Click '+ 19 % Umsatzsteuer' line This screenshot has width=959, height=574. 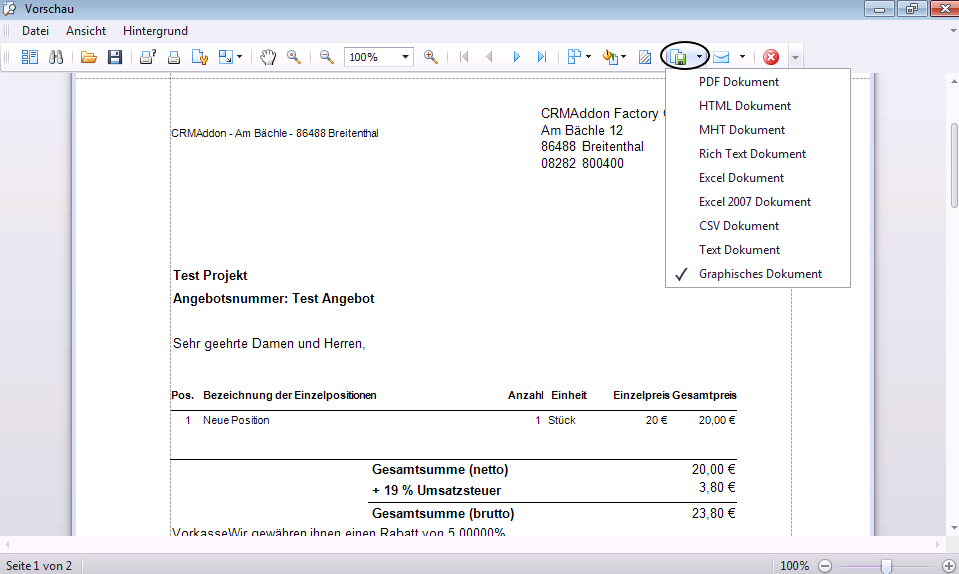(x=436, y=491)
